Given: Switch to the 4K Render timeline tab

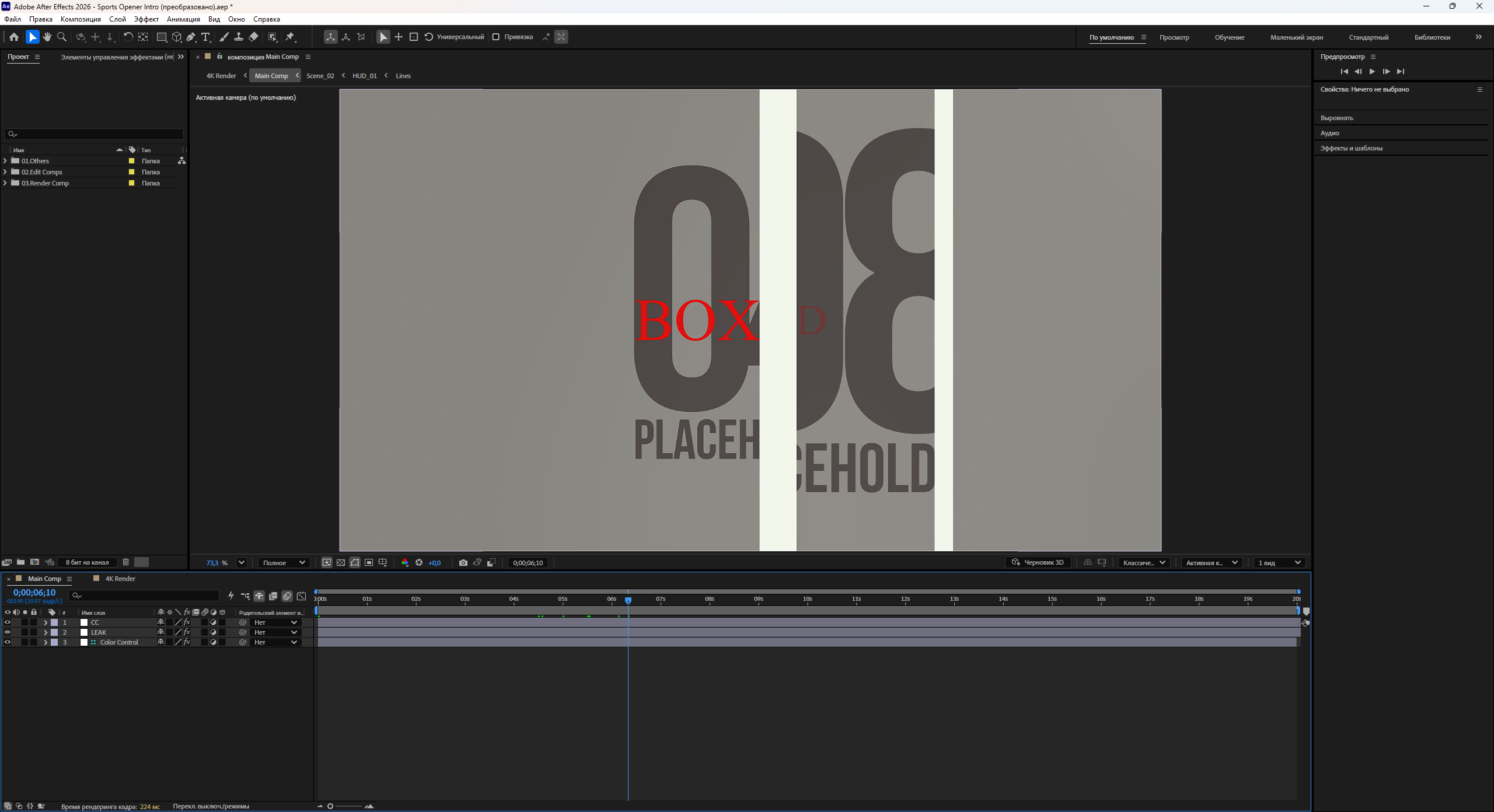Looking at the screenshot, I should click(x=120, y=579).
